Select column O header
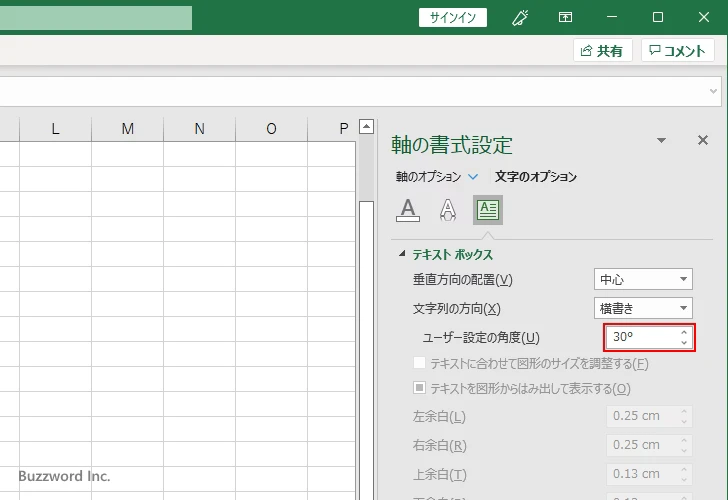Screen dimensions: 728x500 click(x=272, y=129)
